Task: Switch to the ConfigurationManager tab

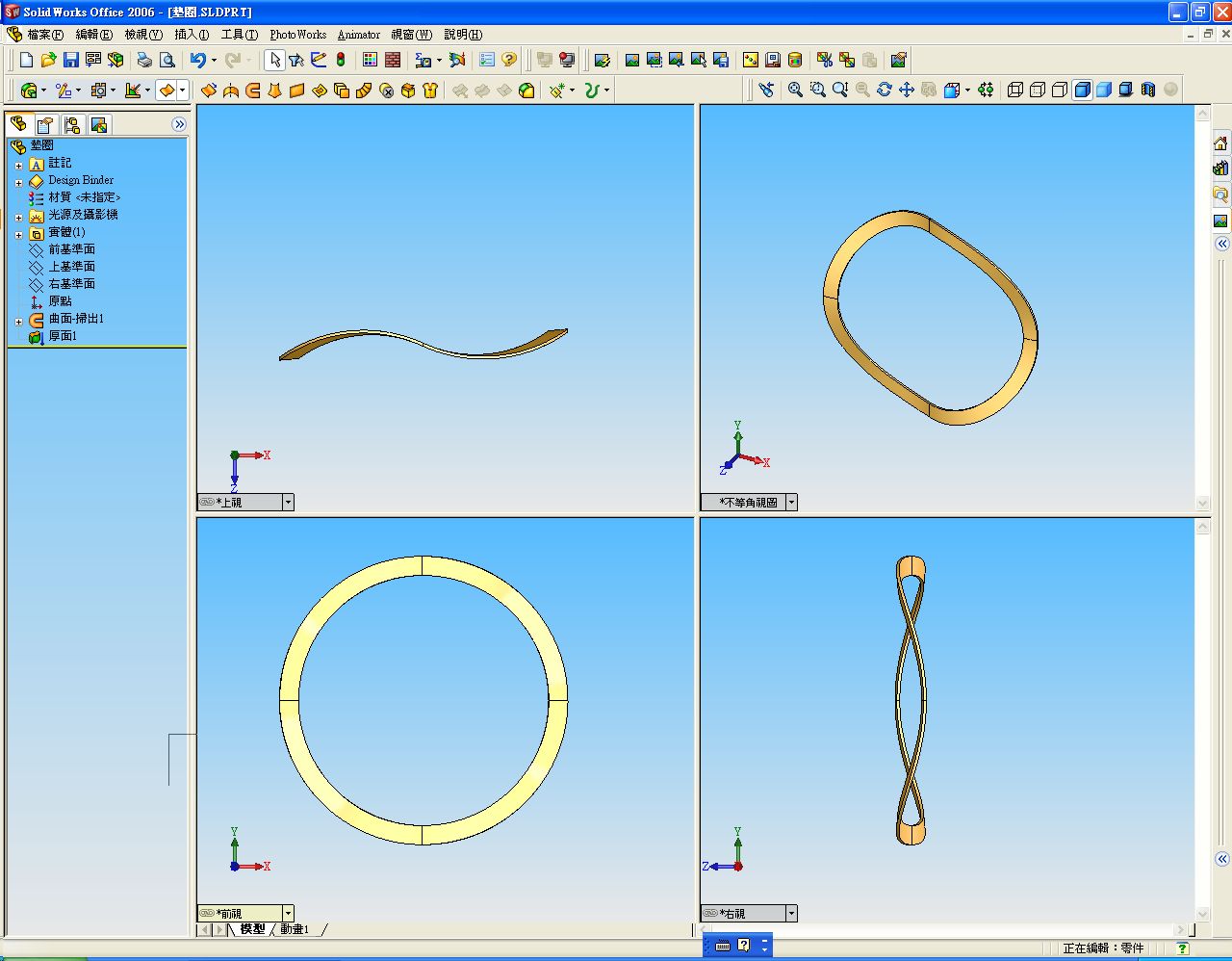Action: [x=72, y=124]
